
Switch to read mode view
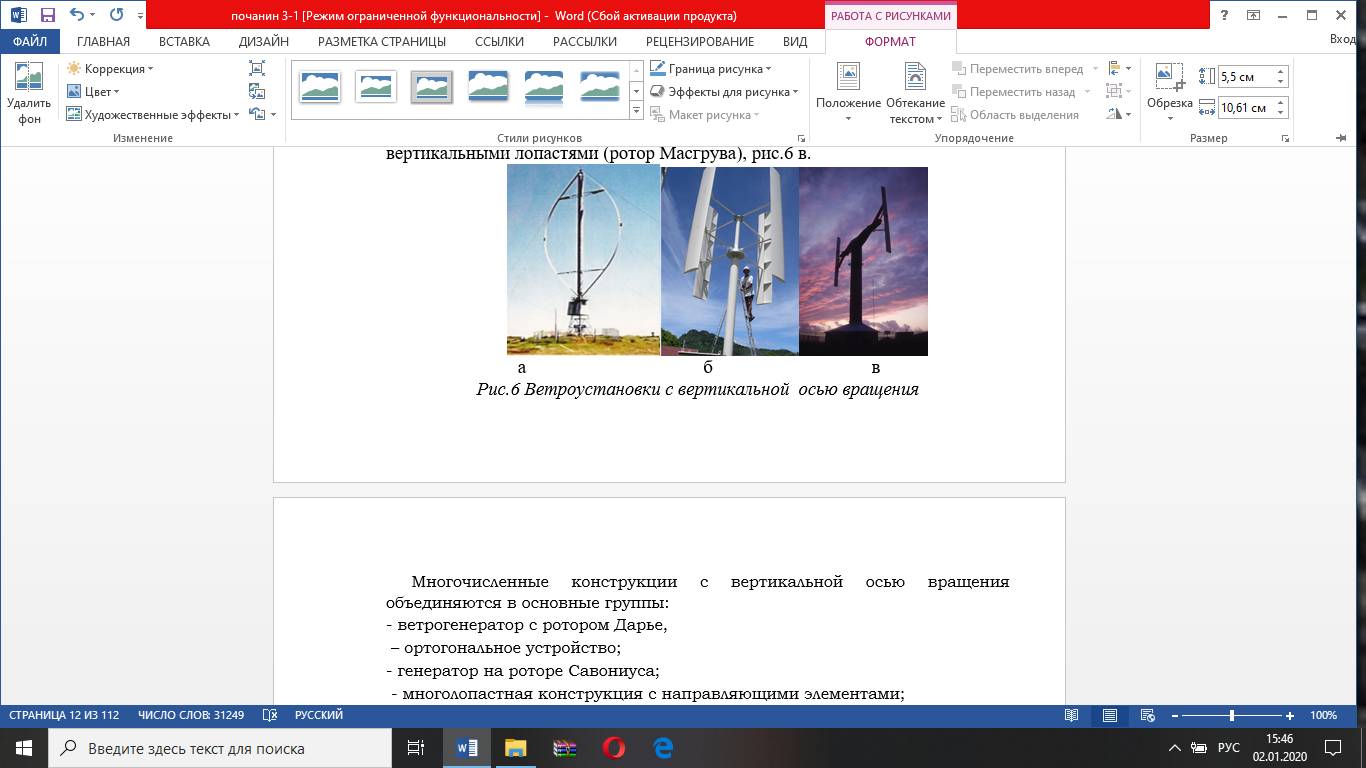1072,715
